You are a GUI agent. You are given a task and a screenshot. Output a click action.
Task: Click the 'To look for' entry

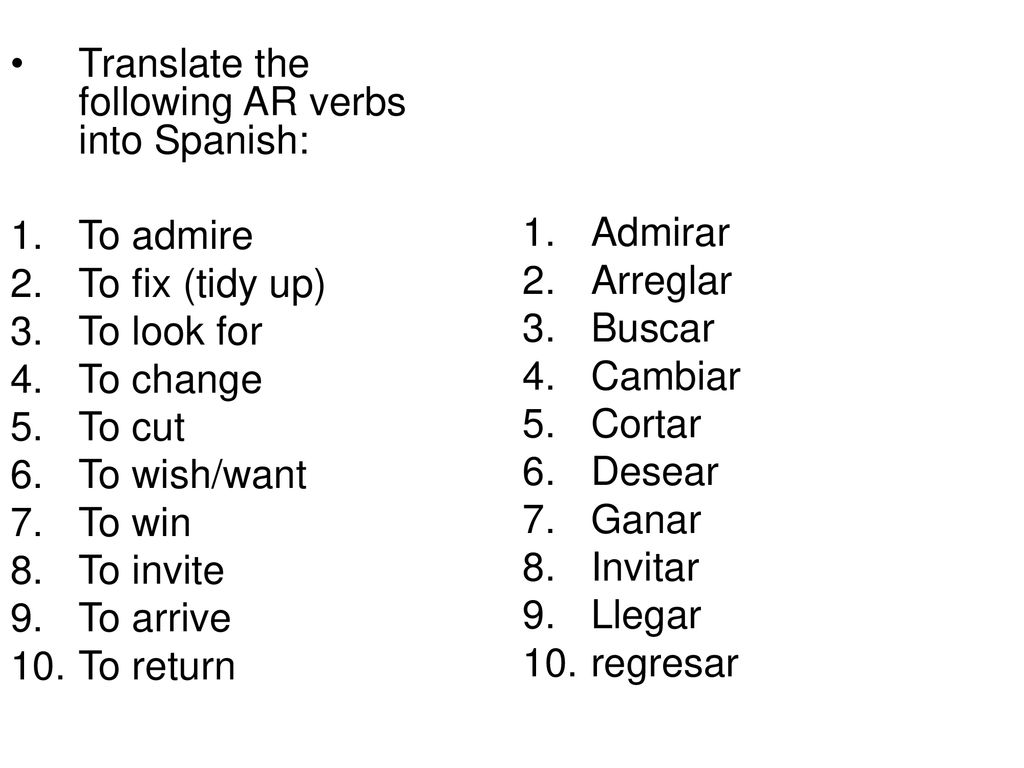[170, 330]
